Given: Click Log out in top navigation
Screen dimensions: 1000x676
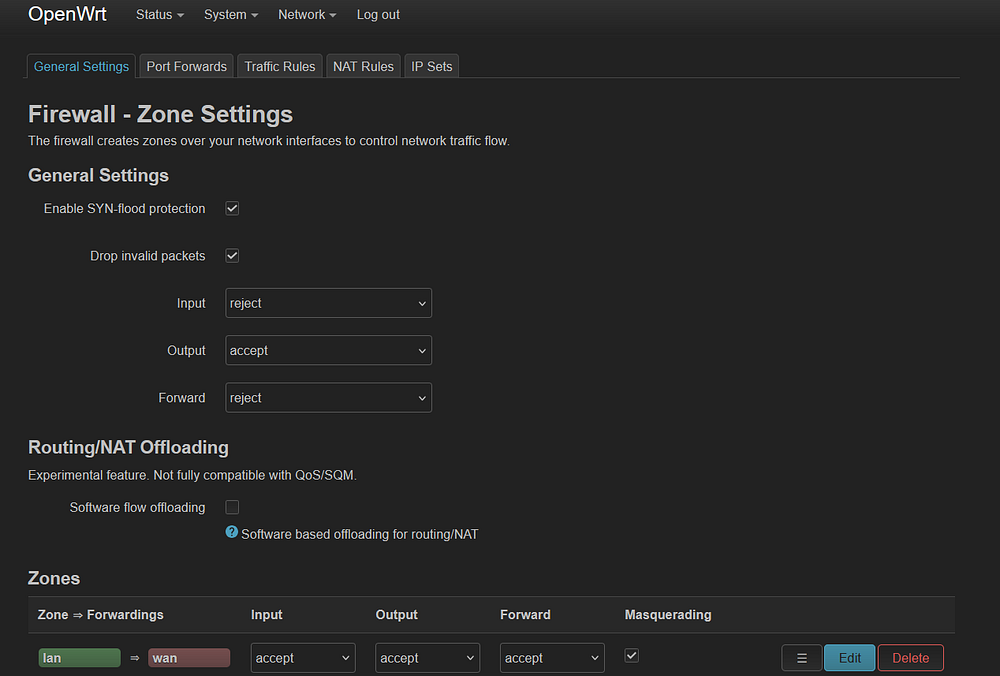Looking at the screenshot, I should tap(378, 15).
